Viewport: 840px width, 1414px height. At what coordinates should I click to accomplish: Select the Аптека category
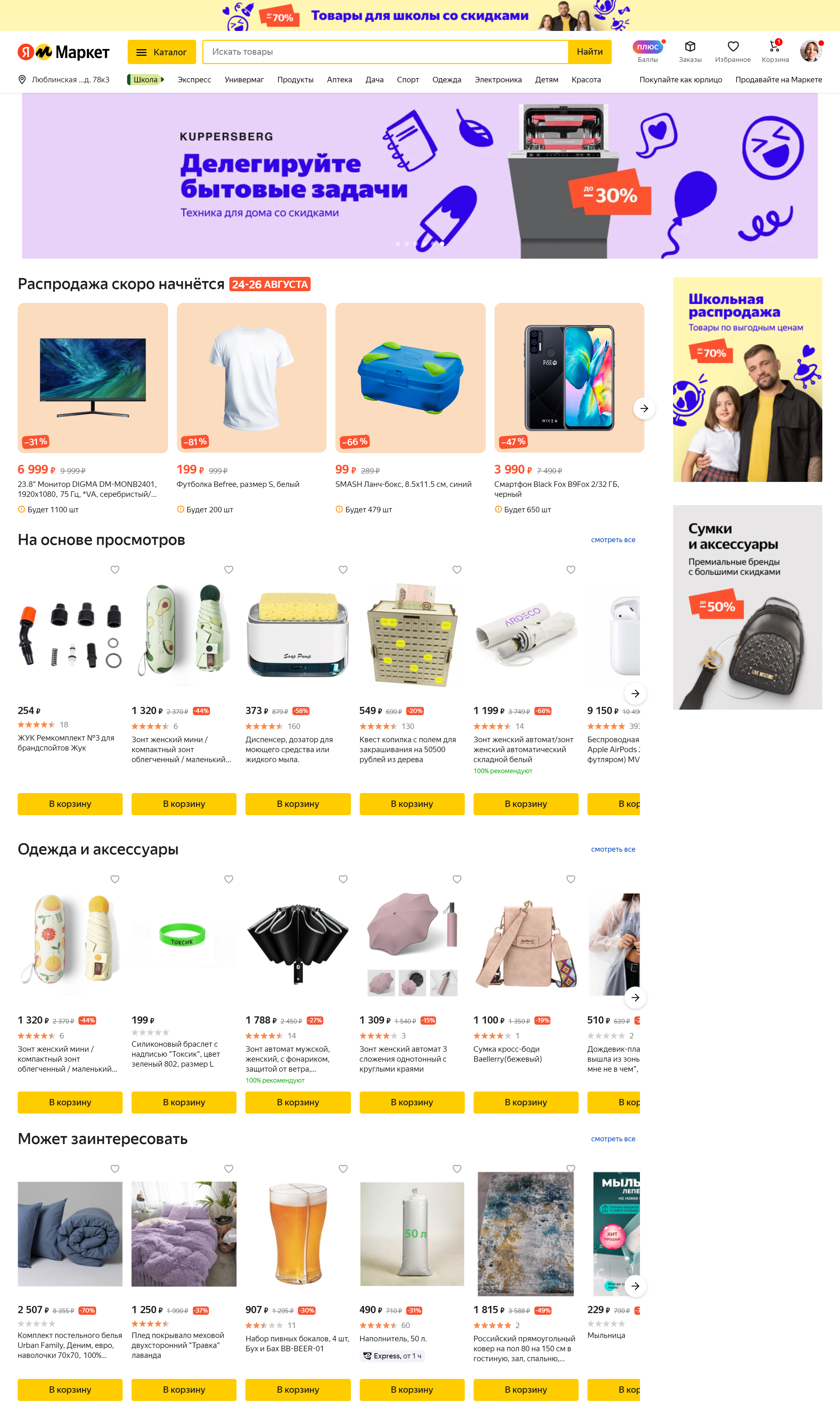click(x=340, y=80)
